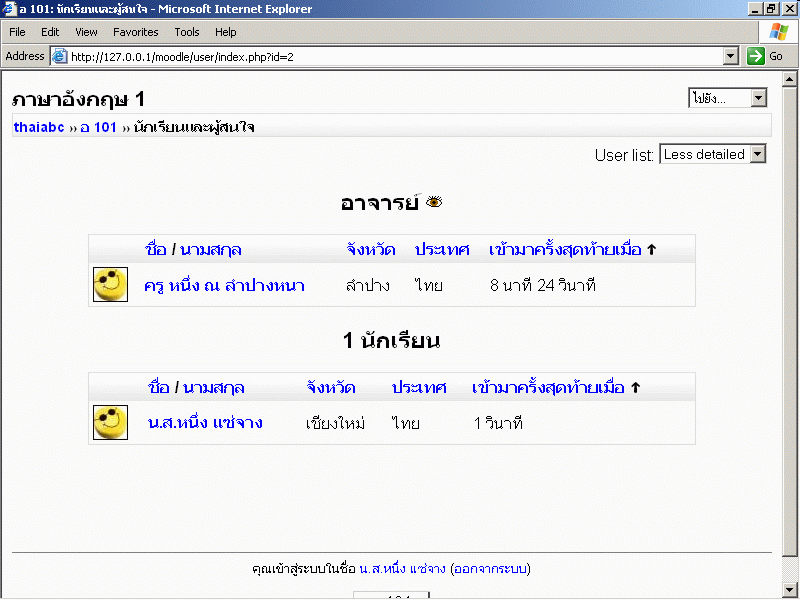Click the ออกจากระบบ logout link
Screen dimensions: 800x600
490,569
